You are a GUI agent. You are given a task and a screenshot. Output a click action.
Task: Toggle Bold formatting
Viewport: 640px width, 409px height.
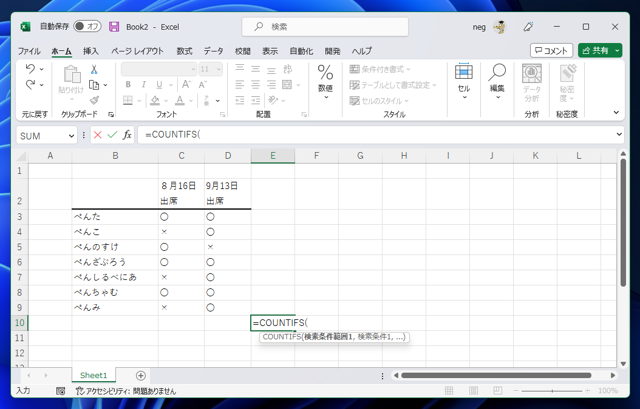[x=128, y=84]
